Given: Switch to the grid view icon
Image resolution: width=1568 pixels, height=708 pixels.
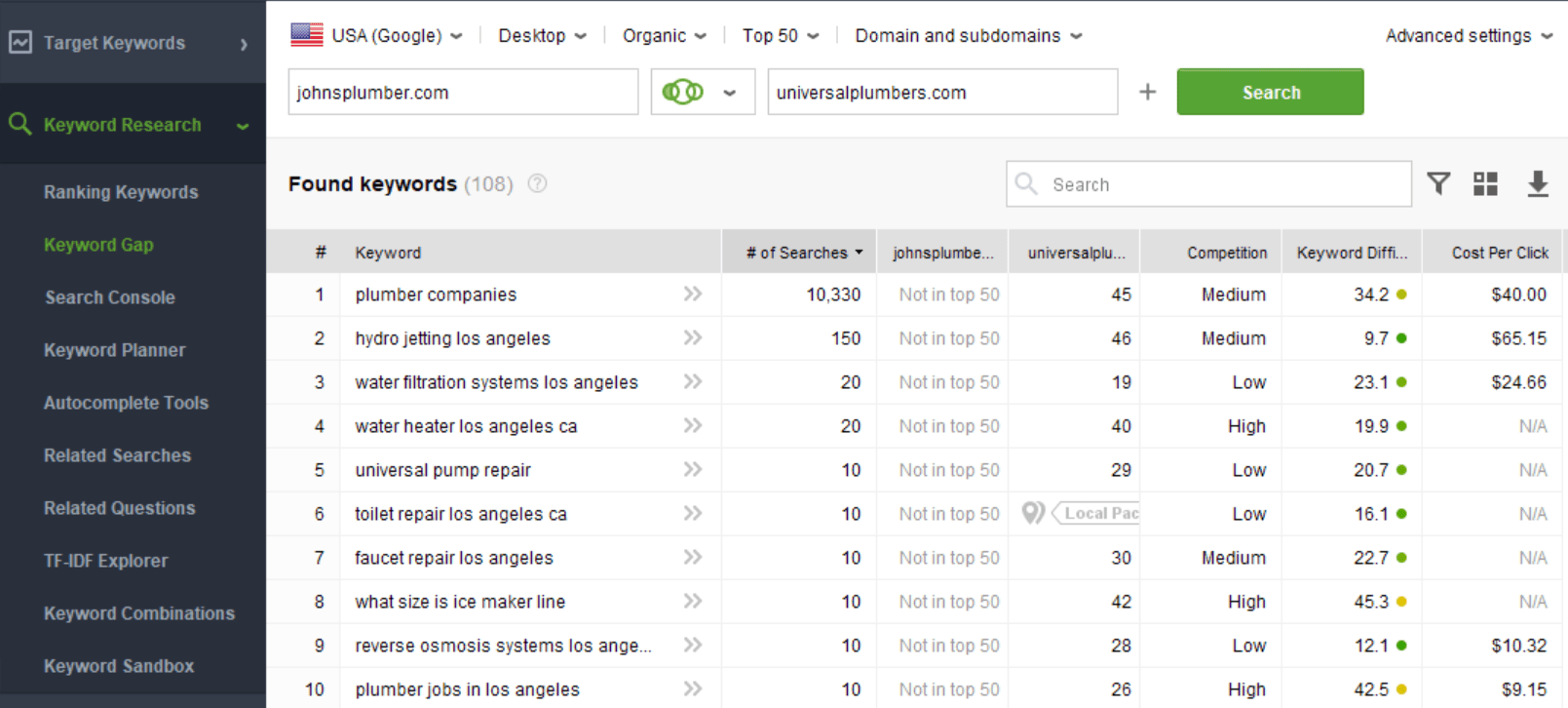Looking at the screenshot, I should click(1485, 183).
